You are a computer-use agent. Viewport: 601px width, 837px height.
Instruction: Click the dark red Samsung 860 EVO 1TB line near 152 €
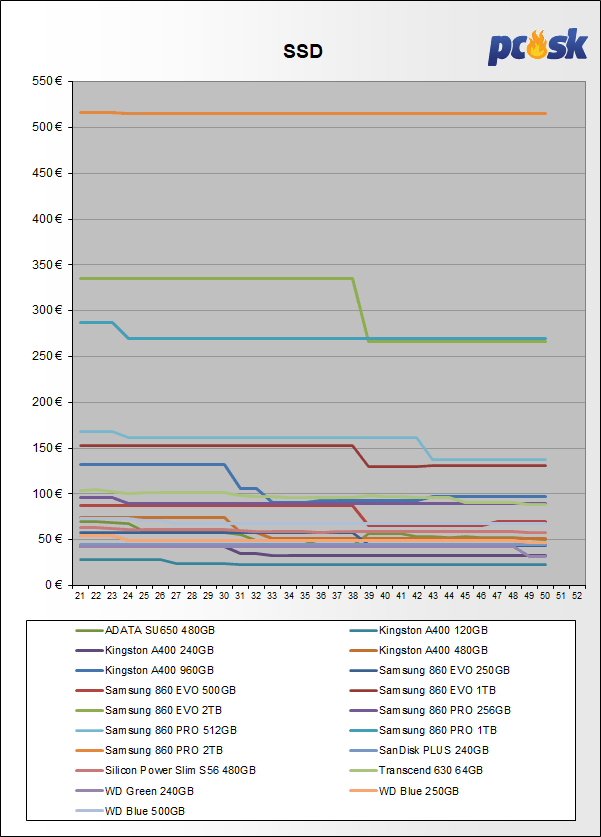216,446
